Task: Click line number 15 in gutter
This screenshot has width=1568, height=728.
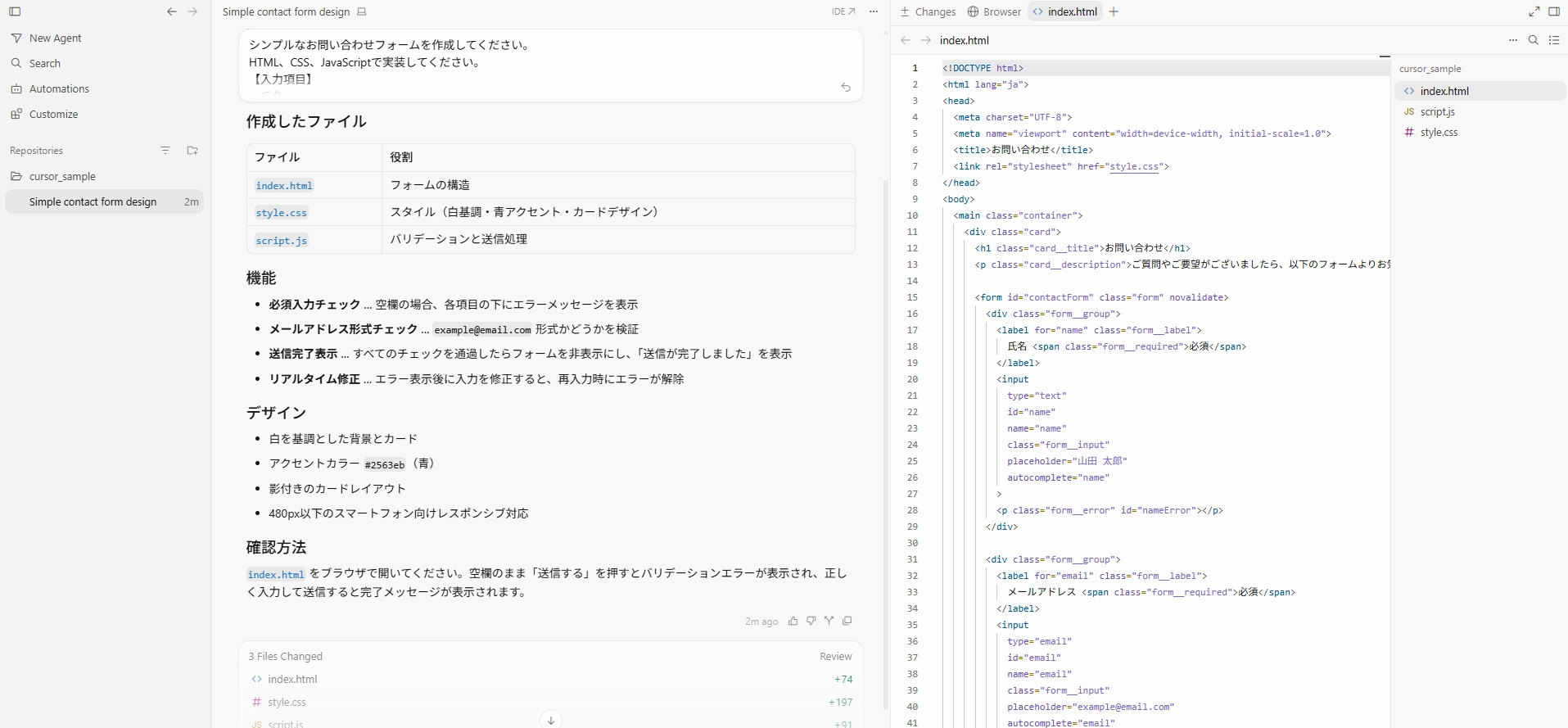Action: coord(912,297)
